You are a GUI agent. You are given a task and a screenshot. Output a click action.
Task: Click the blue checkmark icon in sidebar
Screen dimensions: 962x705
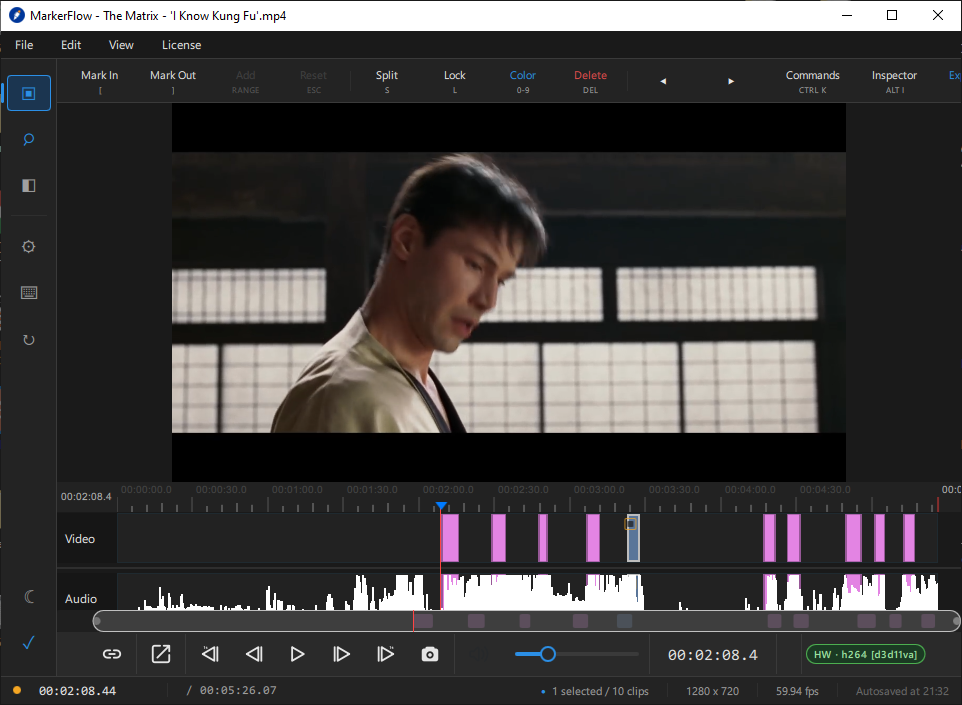(29, 642)
